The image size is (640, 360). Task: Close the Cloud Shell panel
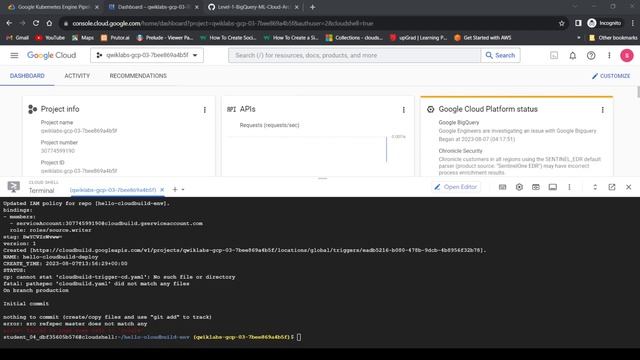click(x=629, y=187)
